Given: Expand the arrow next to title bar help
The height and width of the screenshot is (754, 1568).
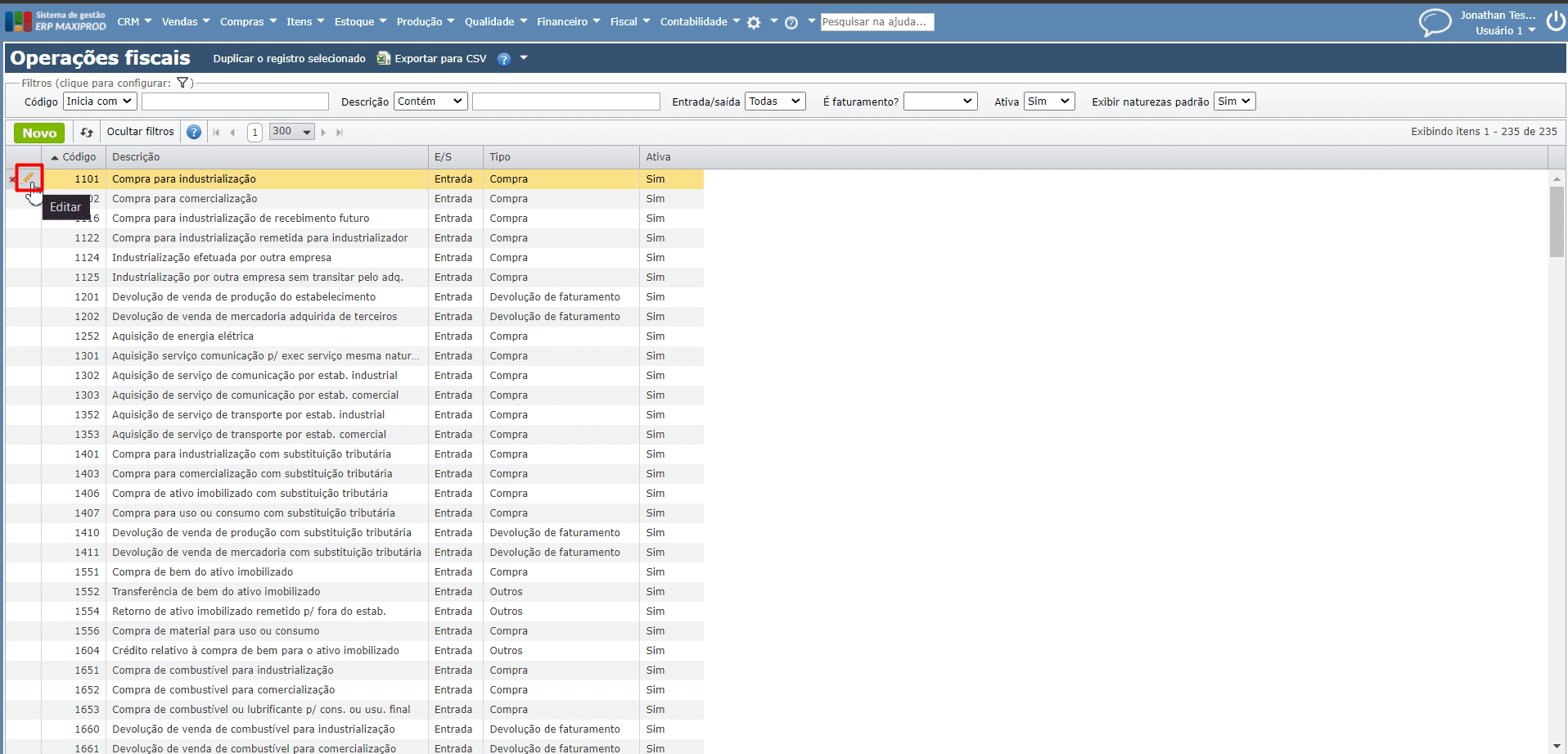Looking at the screenshot, I should click(524, 58).
